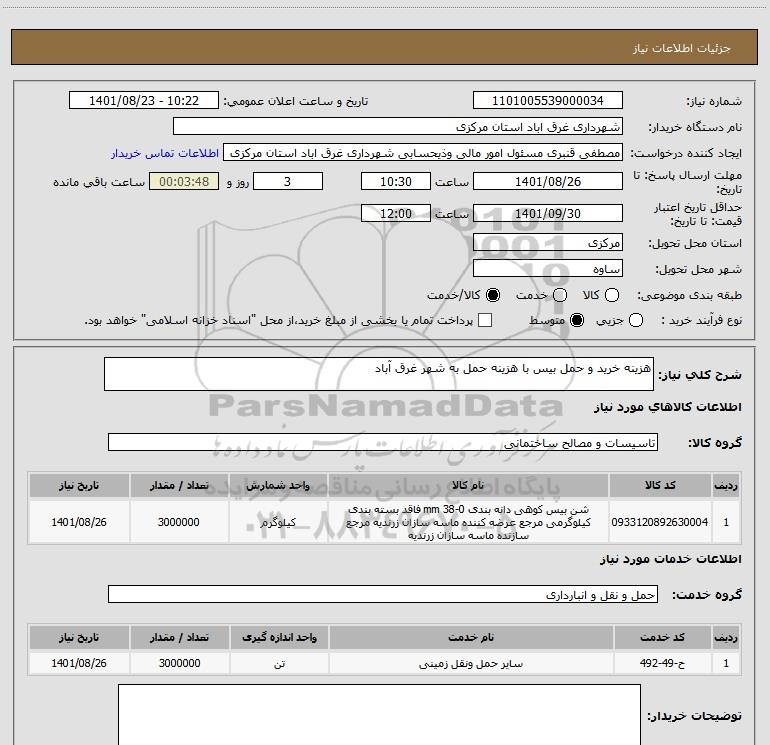
Task: Click service code ح-49-492 cell
Action: click(662, 663)
